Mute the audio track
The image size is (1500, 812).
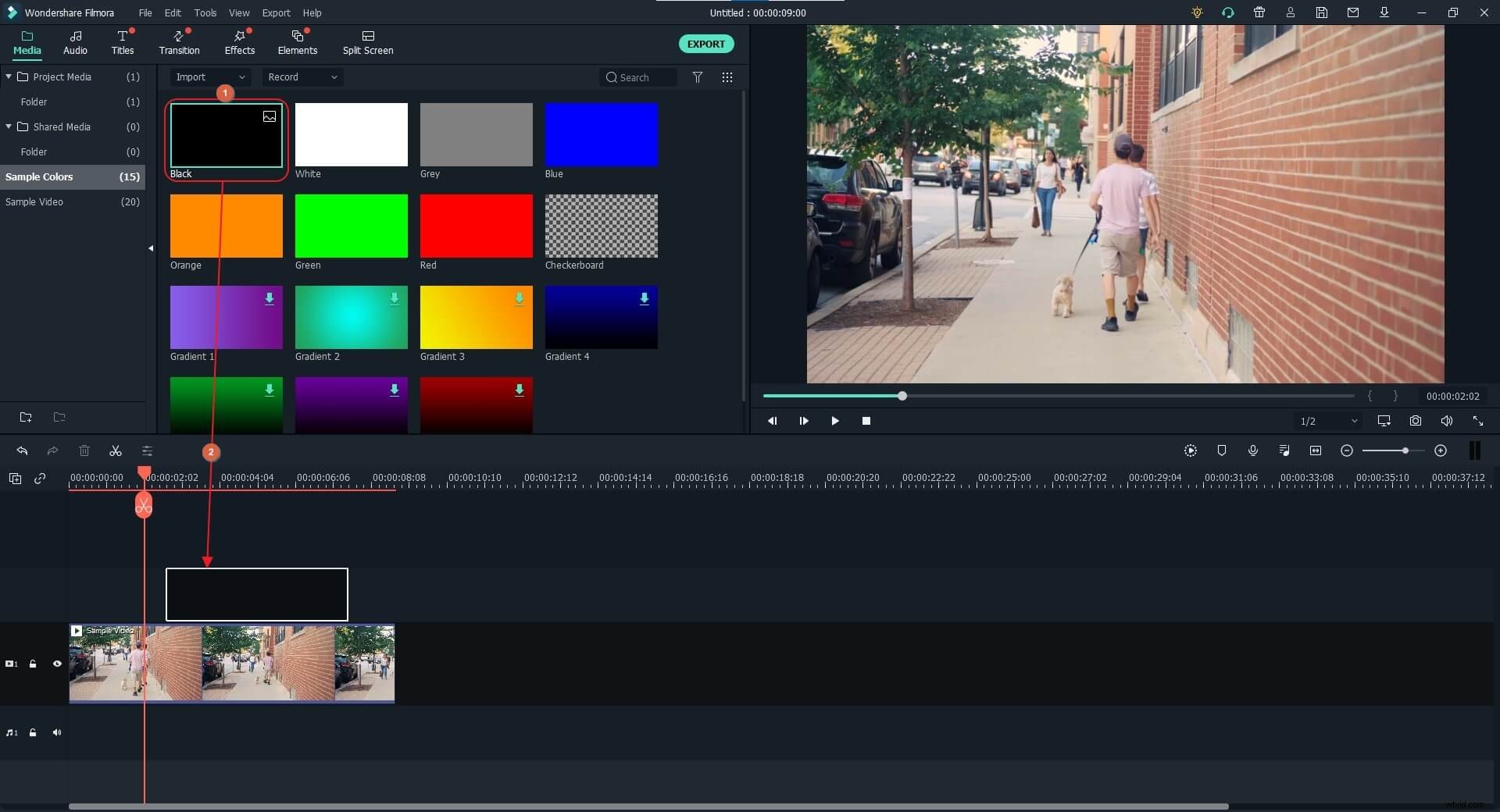[57, 732]
